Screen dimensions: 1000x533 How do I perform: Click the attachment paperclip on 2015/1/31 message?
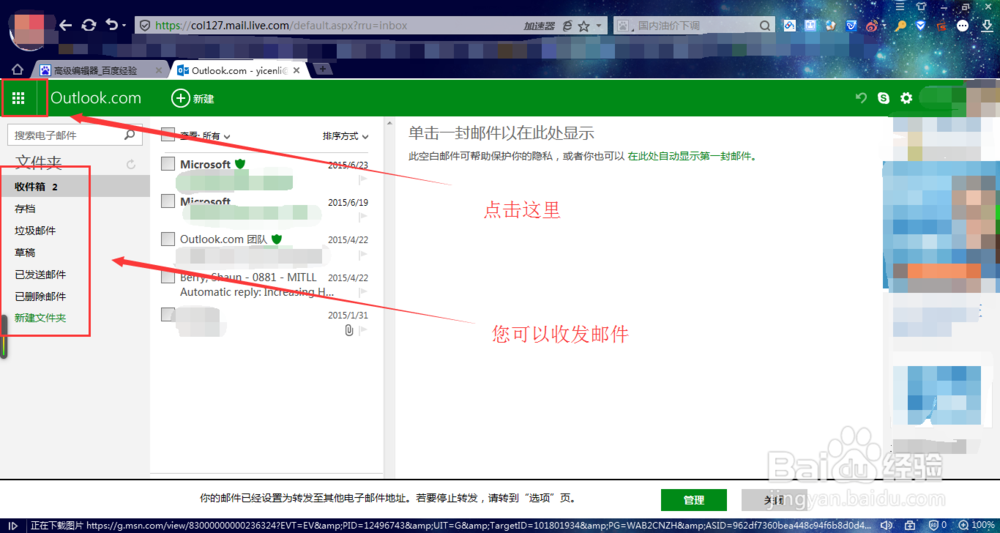tap(348, 330)
